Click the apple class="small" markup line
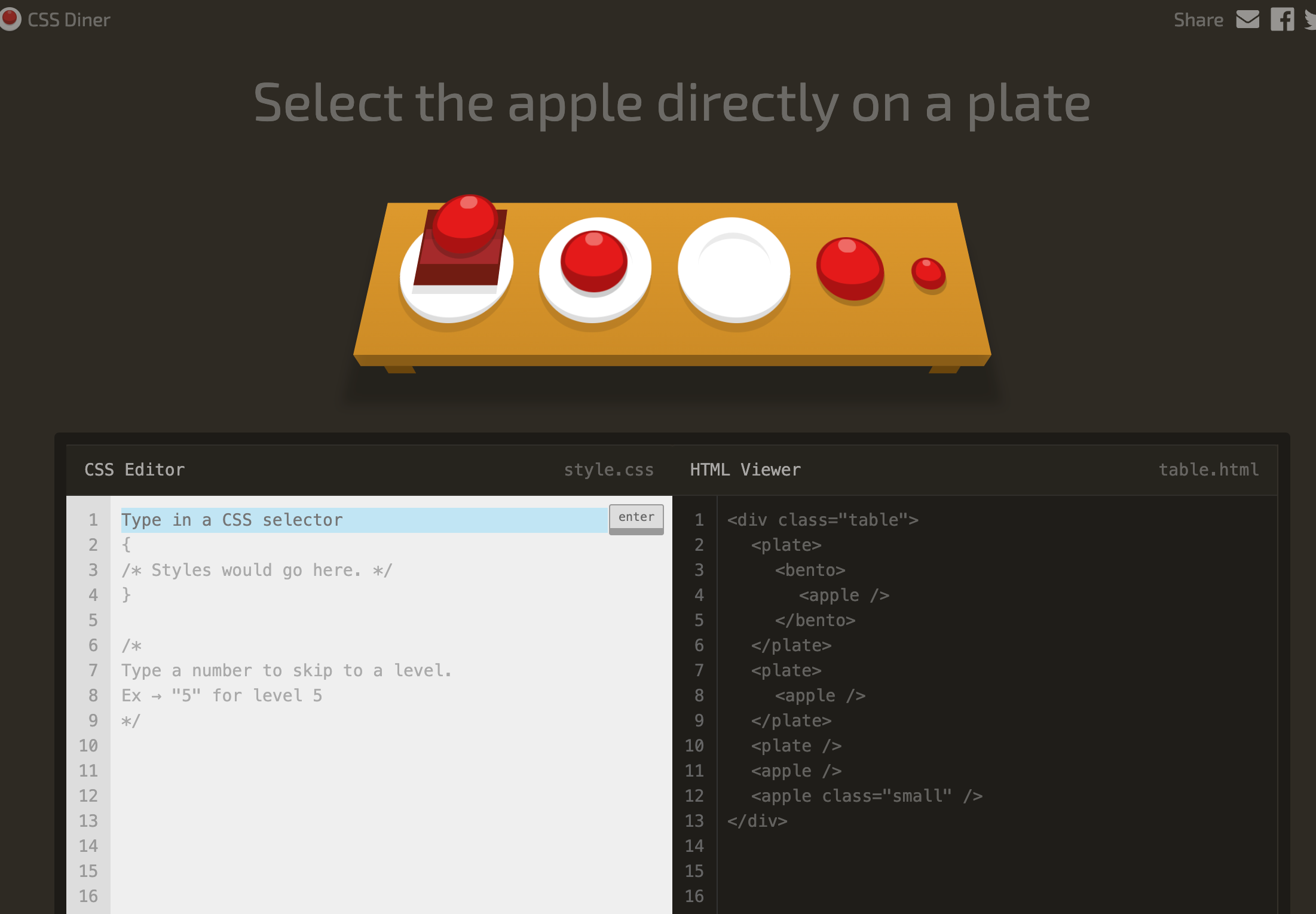Image resolution: width=1316 pixels, height=914 pixels. (x=867, y=796)
